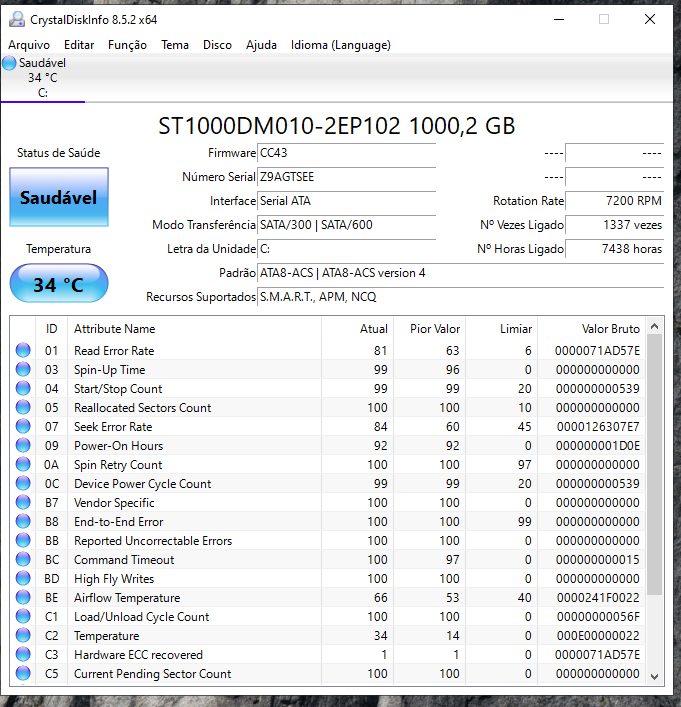This screenshot has height=707, width=681.
Task: Click the status circle for Current Pending Sector Count
Action: pyautogui.click(x=23, y=673)
